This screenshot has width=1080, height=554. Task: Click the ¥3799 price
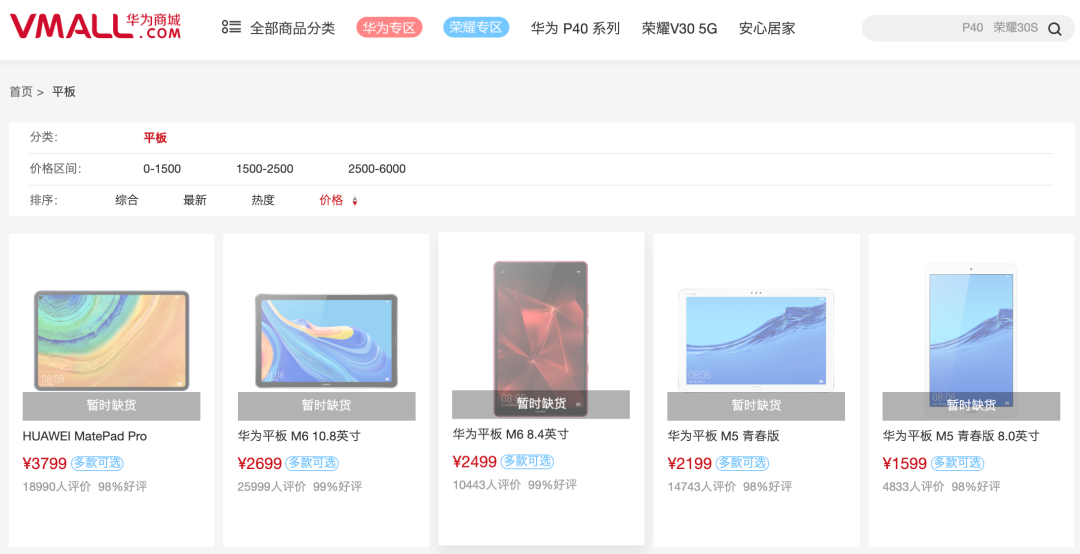pos(45,464)
